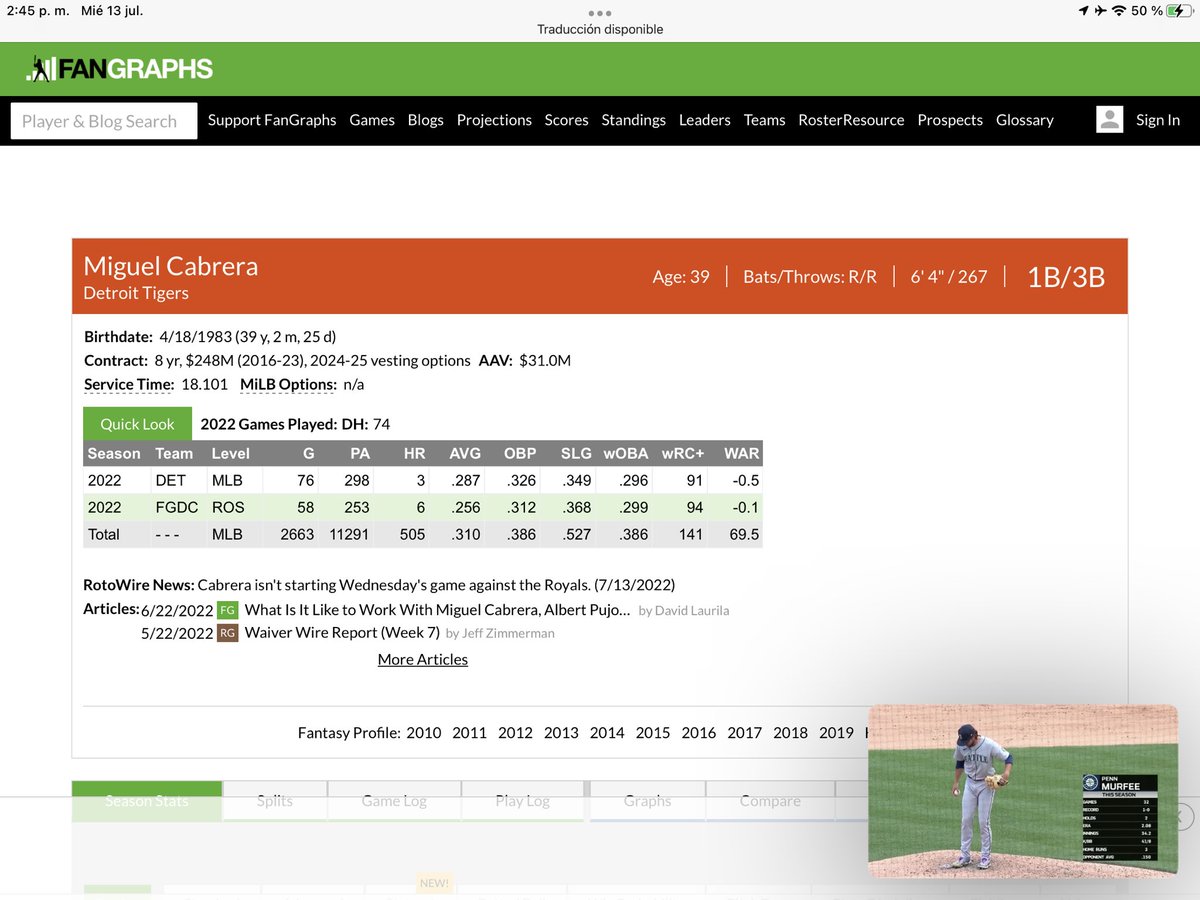Tap Traducción disponible banner

(600, 29)
